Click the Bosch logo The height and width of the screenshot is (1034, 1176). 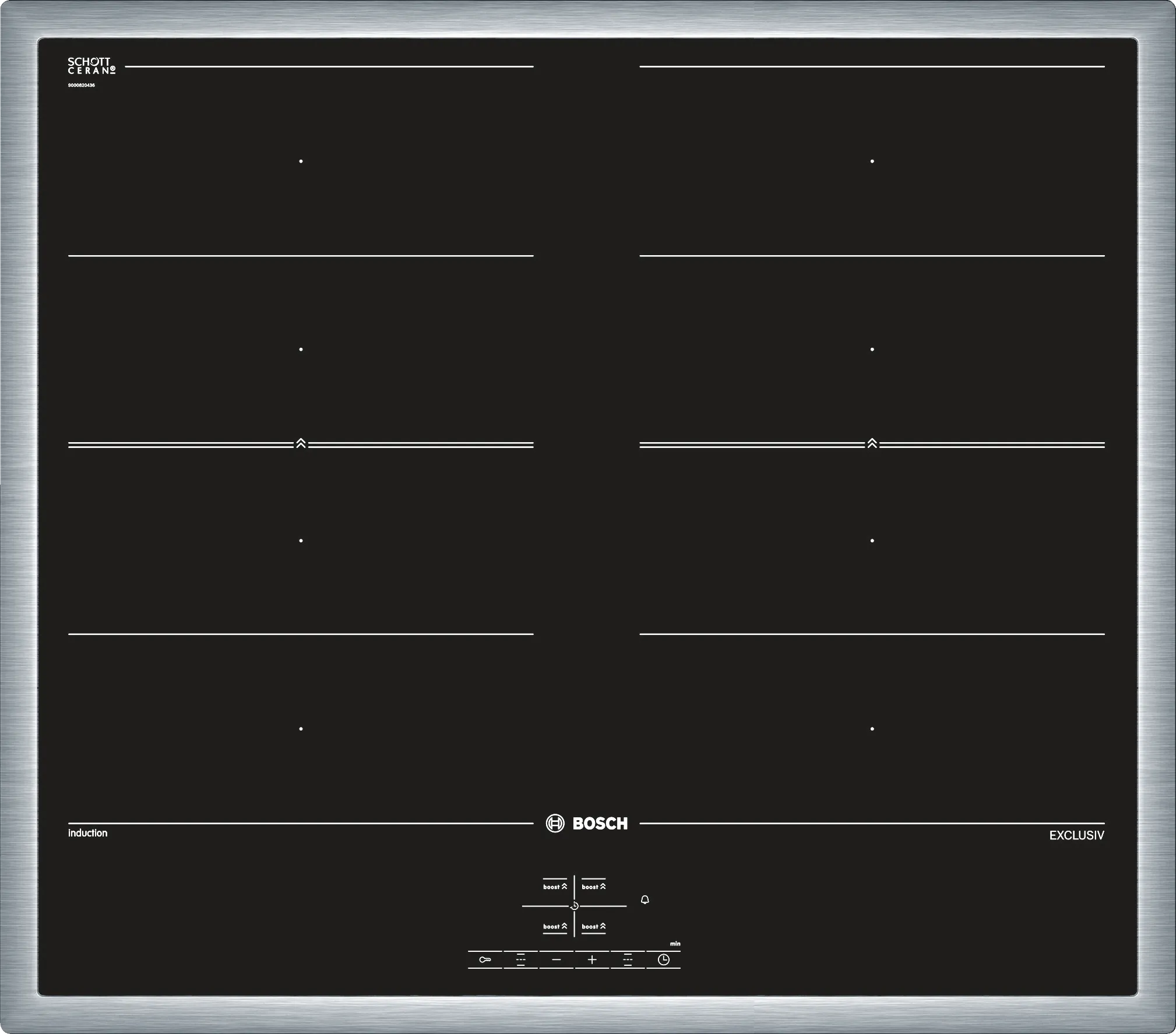click(587, 823)
